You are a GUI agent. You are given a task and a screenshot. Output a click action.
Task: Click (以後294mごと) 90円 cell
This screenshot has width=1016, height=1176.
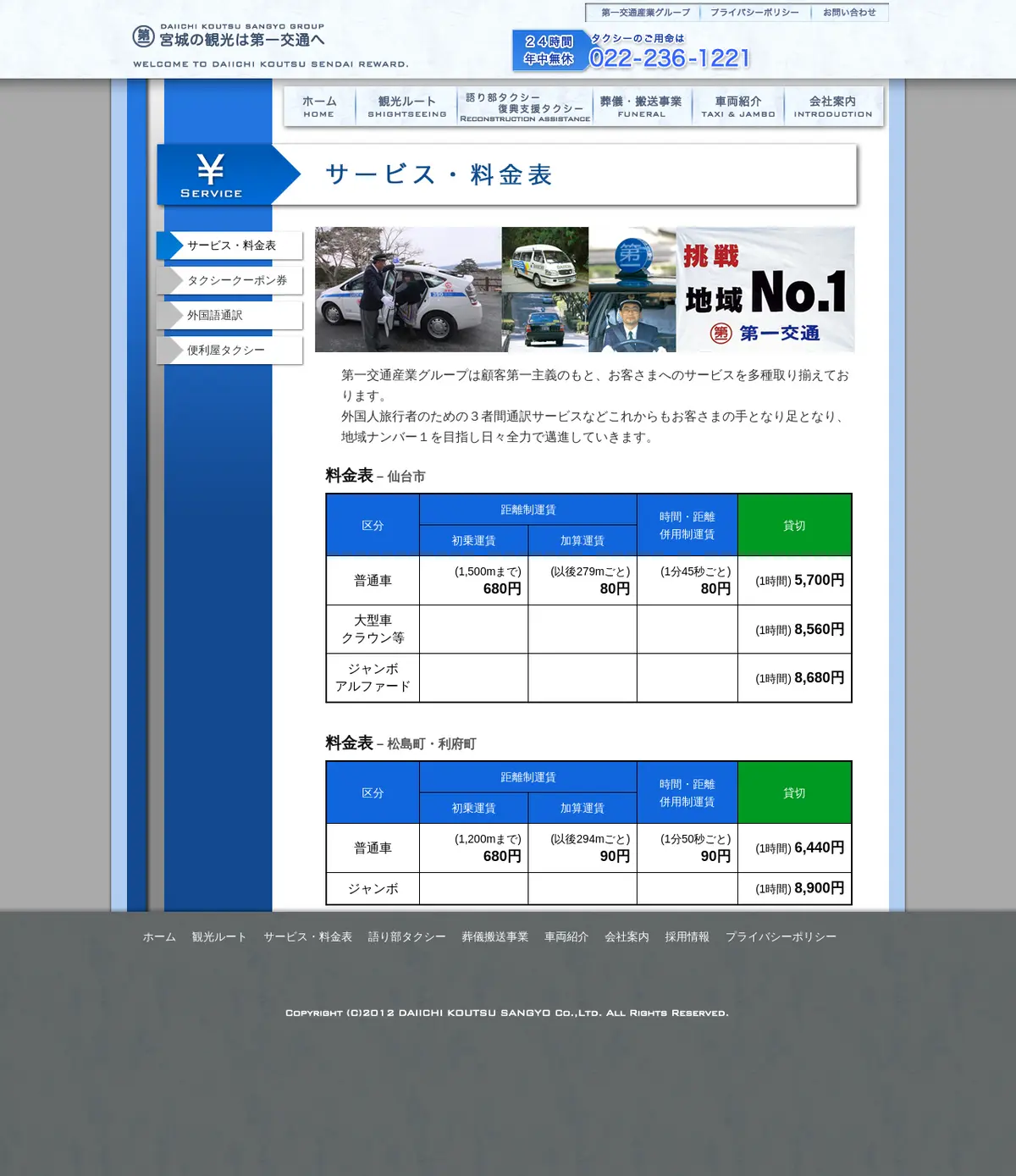[583, 848]
